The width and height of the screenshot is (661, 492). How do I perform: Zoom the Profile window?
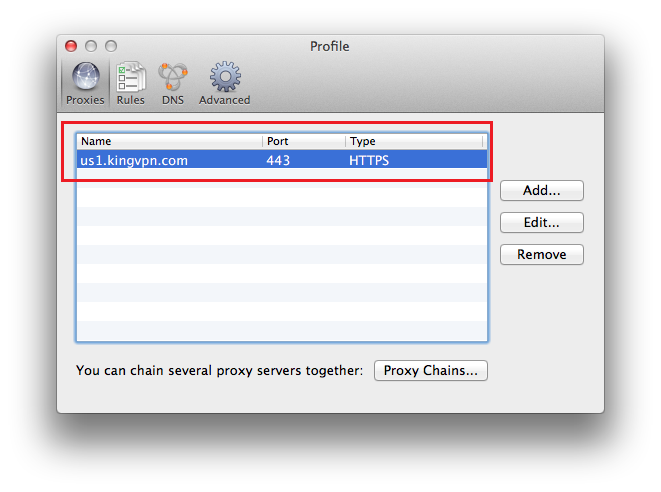[111, 46]
